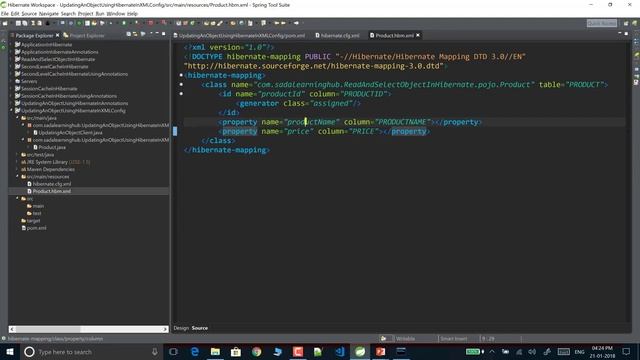The width and height of the screenshot is (640, 360).
Task: Close the Product.hbm.xml editor tab
Action: point(418,36)
